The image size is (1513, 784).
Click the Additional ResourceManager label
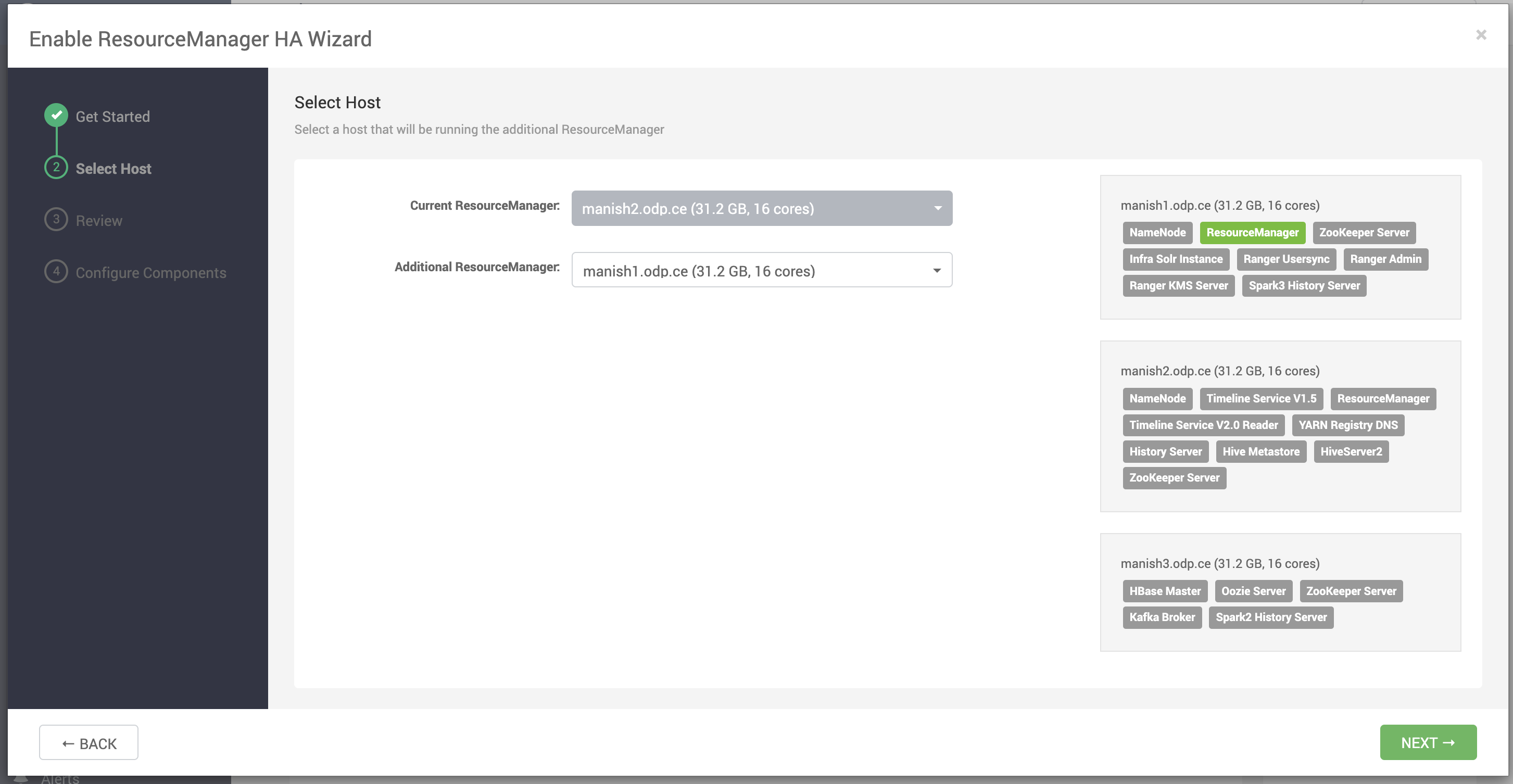(x=477, y=267)
